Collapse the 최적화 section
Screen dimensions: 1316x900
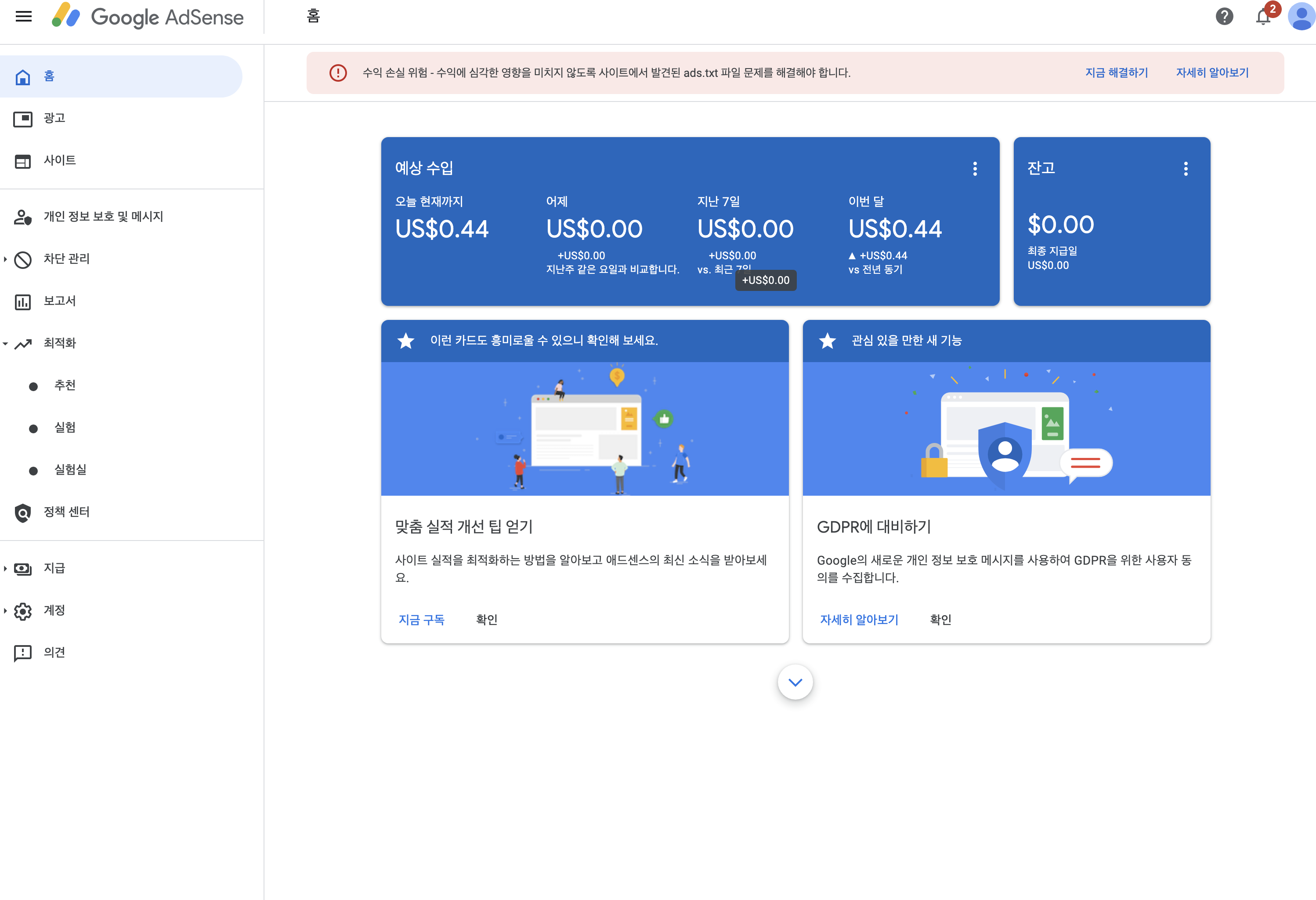(6, 344)
